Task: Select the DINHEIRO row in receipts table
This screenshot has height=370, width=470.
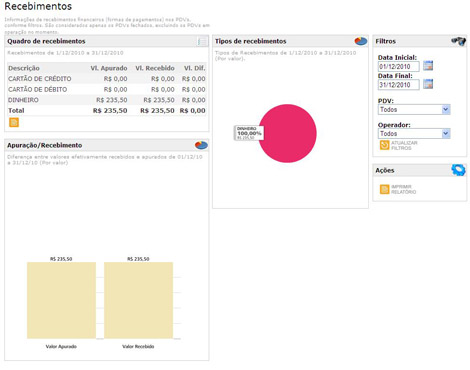Action: (x=107, y=100)
